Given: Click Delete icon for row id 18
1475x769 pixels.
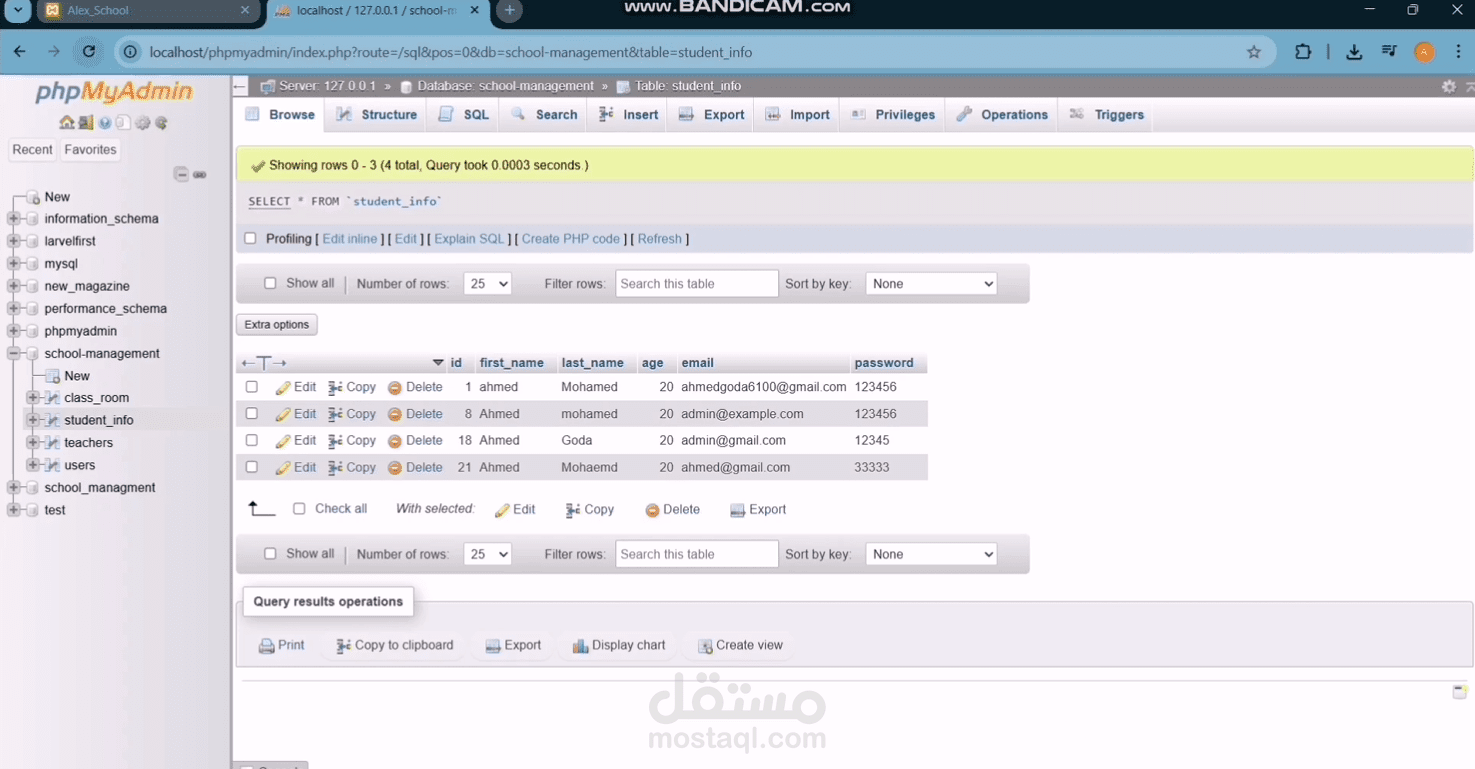Looking at the screenshot, I should coord(395,441).
